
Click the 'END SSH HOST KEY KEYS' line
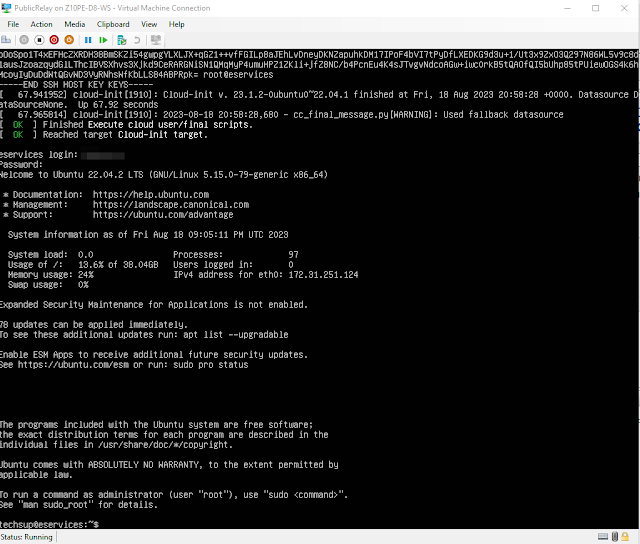(x=76, y=85)
